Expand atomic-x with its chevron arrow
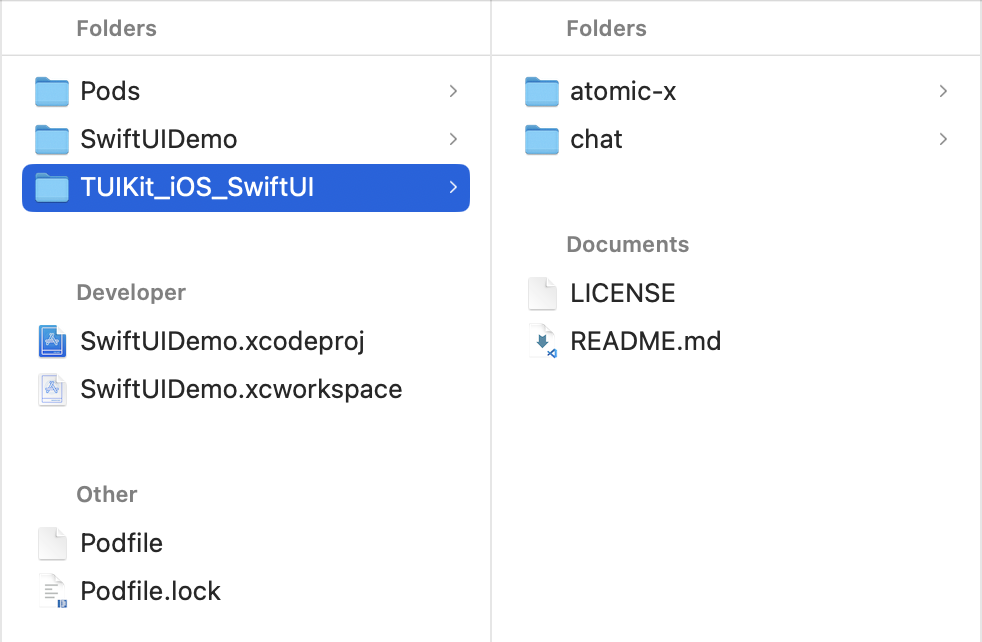The image size is (982, 642). click(x=943, y=92)
